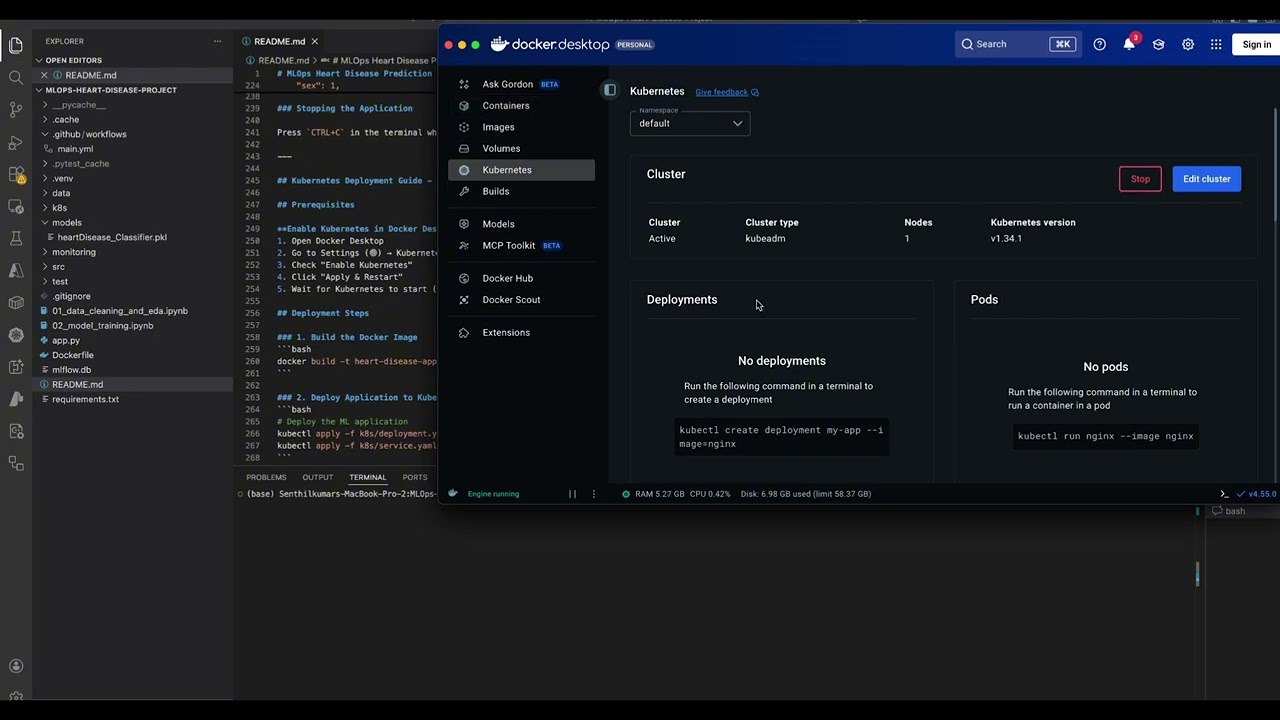
Task: Open VS Code Run and Debug view
Action: pos(16,142)
